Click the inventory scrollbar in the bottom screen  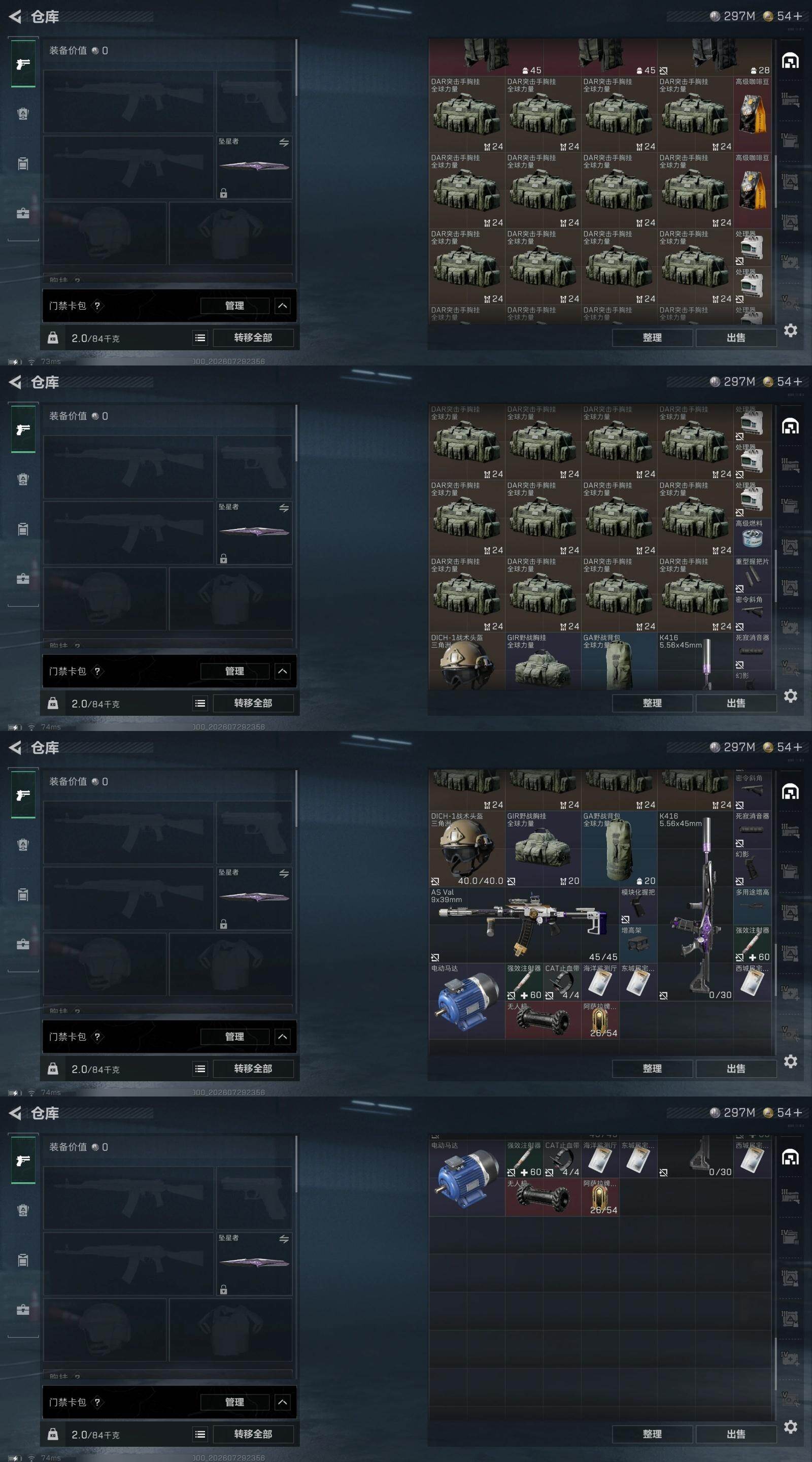[x=775, y=1365]
